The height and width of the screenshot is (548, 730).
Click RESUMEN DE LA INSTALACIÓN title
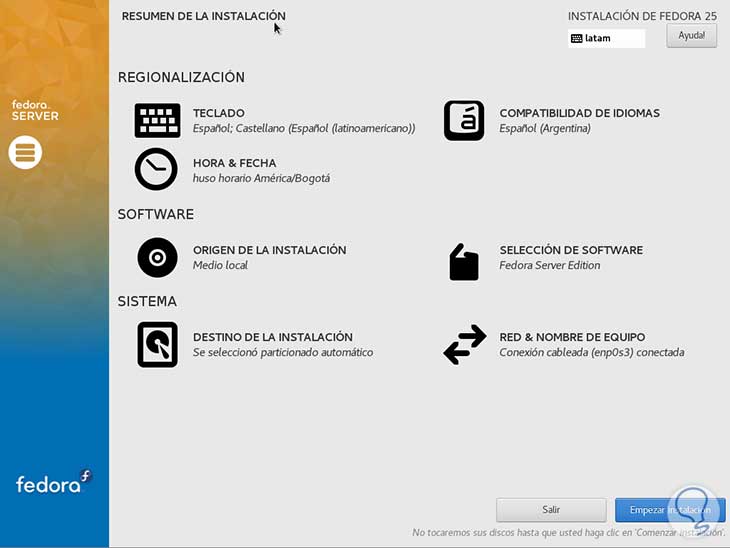[x=203, y=16]
